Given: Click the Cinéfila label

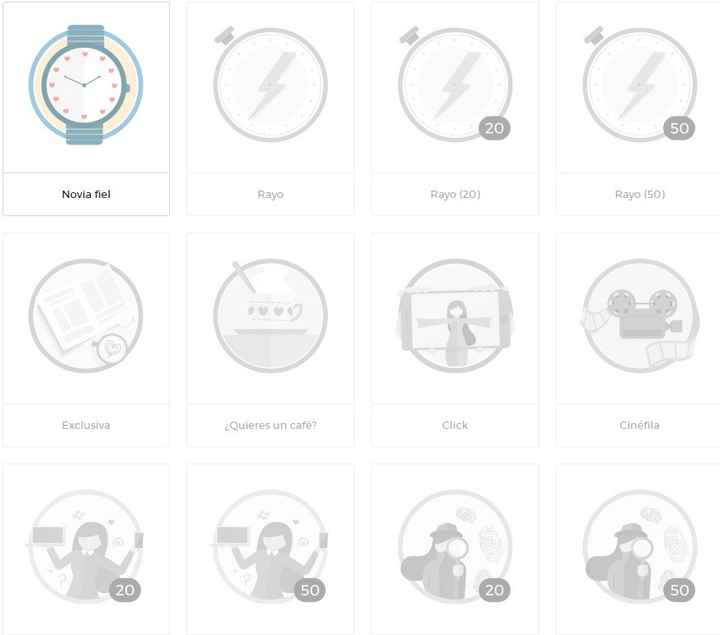Looking at the screenshot, I should (x=640, y=425).
